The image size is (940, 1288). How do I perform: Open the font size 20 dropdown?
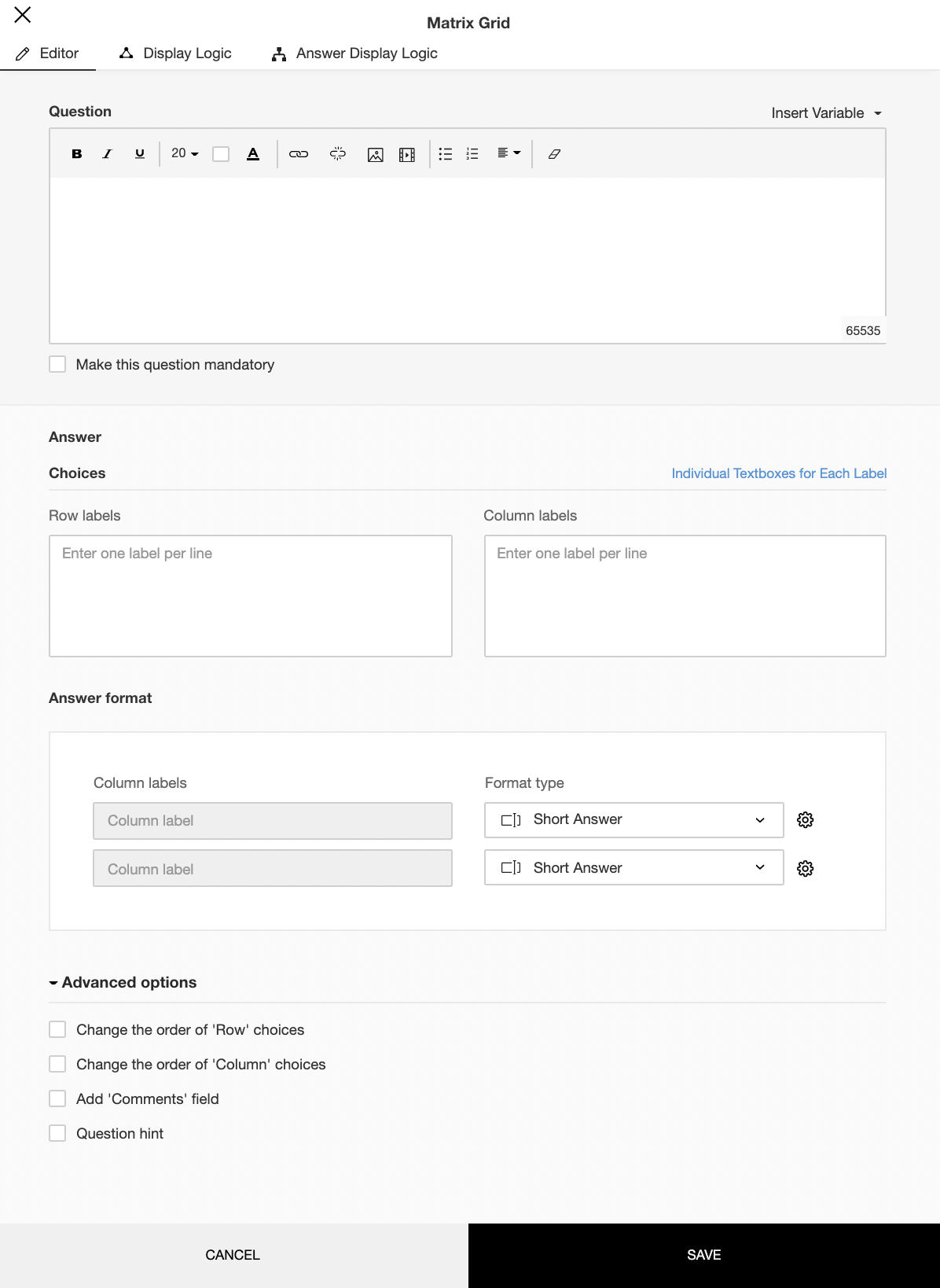tap(185, 153)
